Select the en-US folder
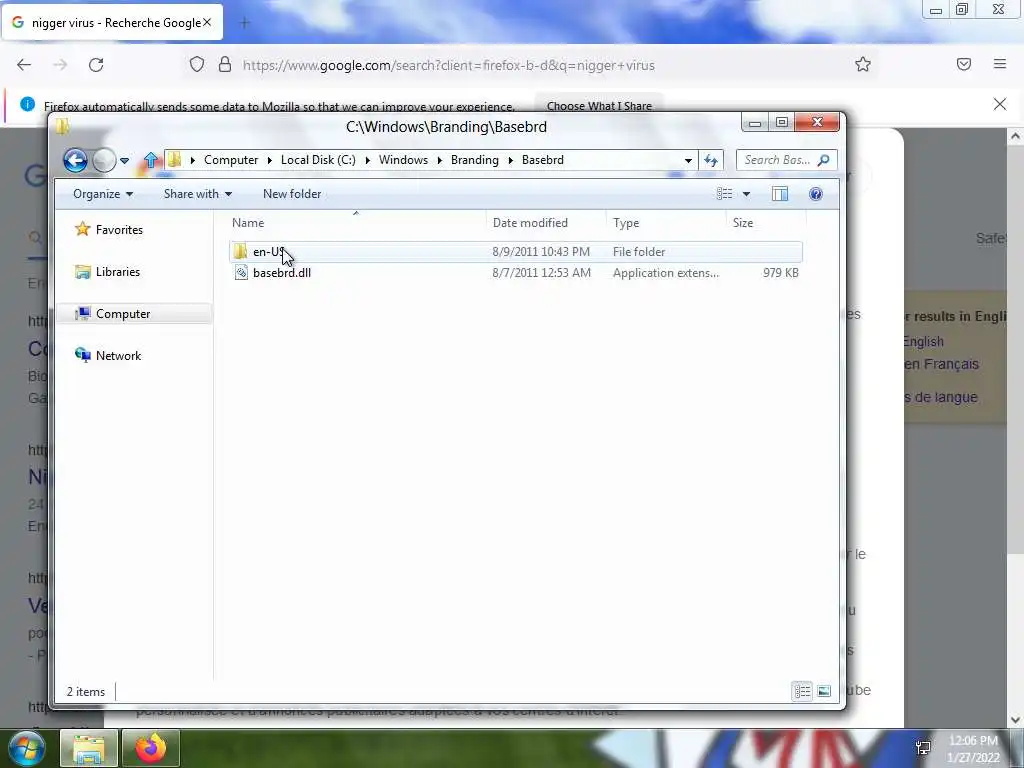This screenshot has width=1024, height=768. pos(516,251)
